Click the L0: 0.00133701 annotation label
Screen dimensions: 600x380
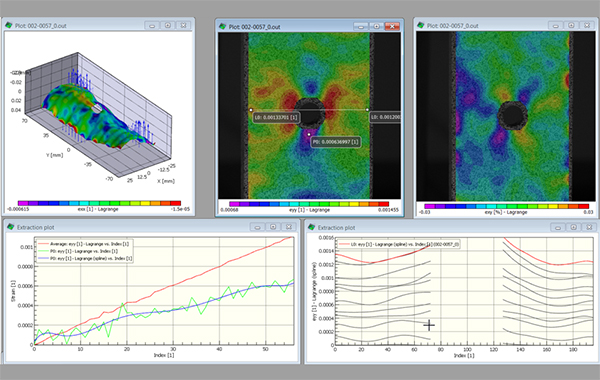pos(276,117)
